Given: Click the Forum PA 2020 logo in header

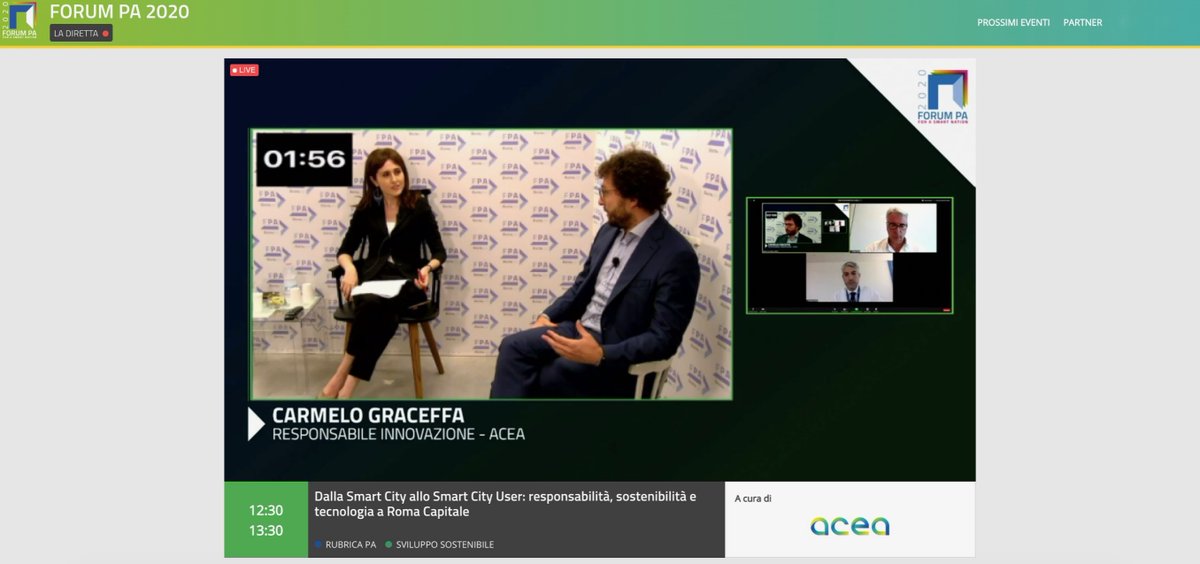Looking at the screenshot, I should pos(18,20).
